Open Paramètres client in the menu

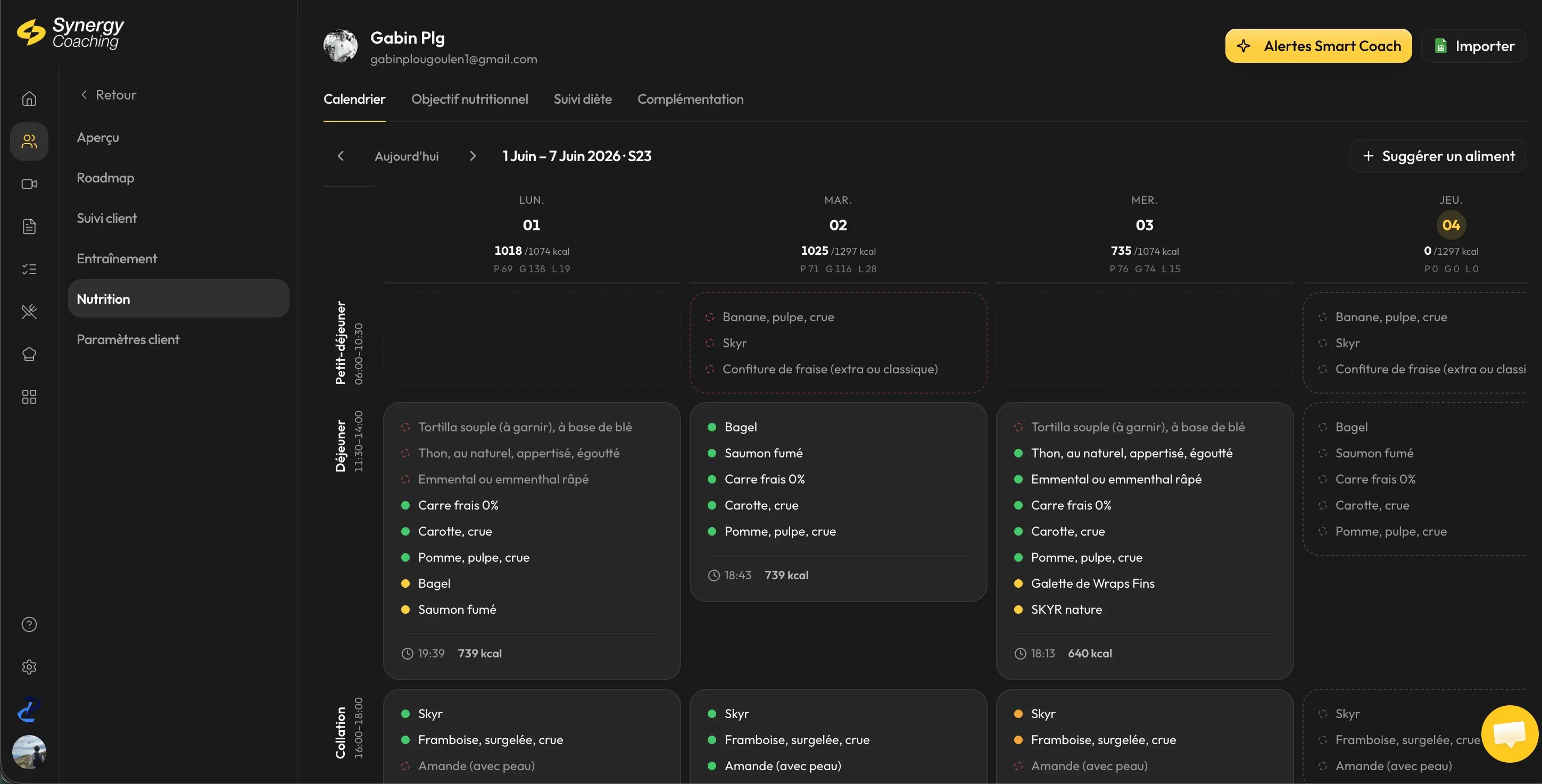(128, 339)
